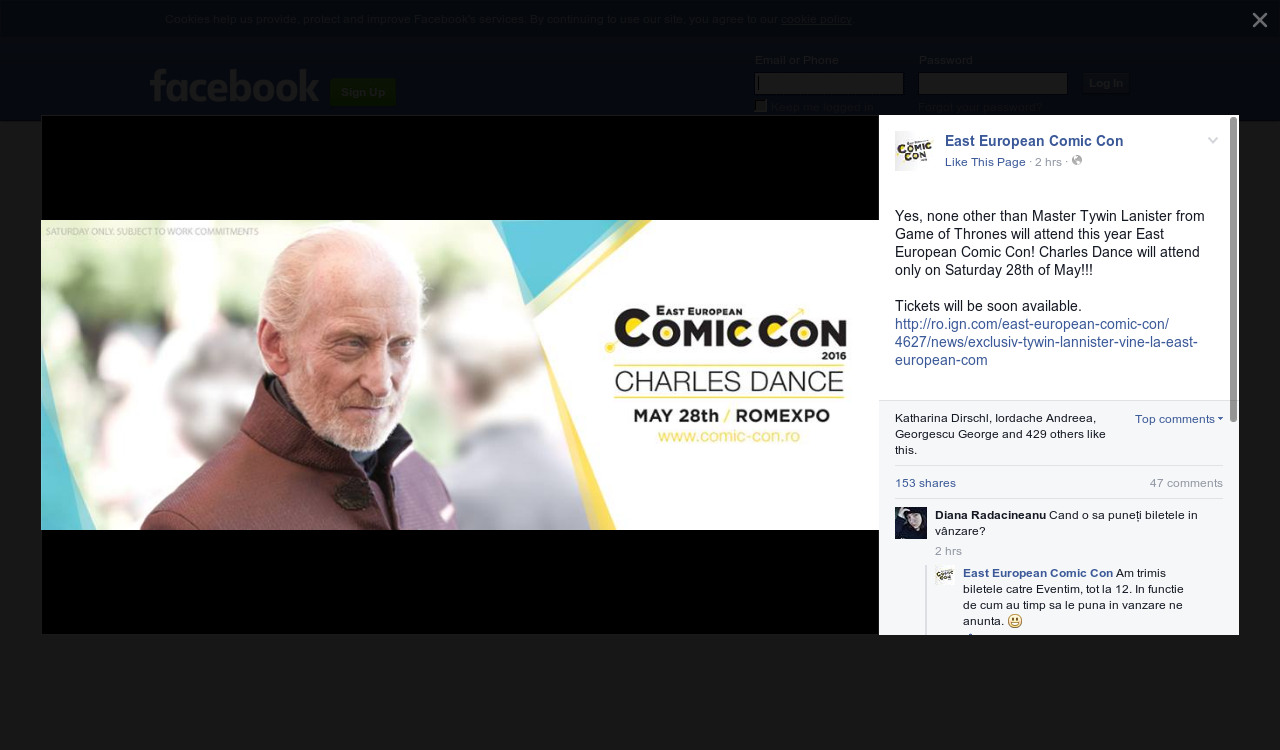
Task: Click the Log In button
Action: click(1107, 83)
